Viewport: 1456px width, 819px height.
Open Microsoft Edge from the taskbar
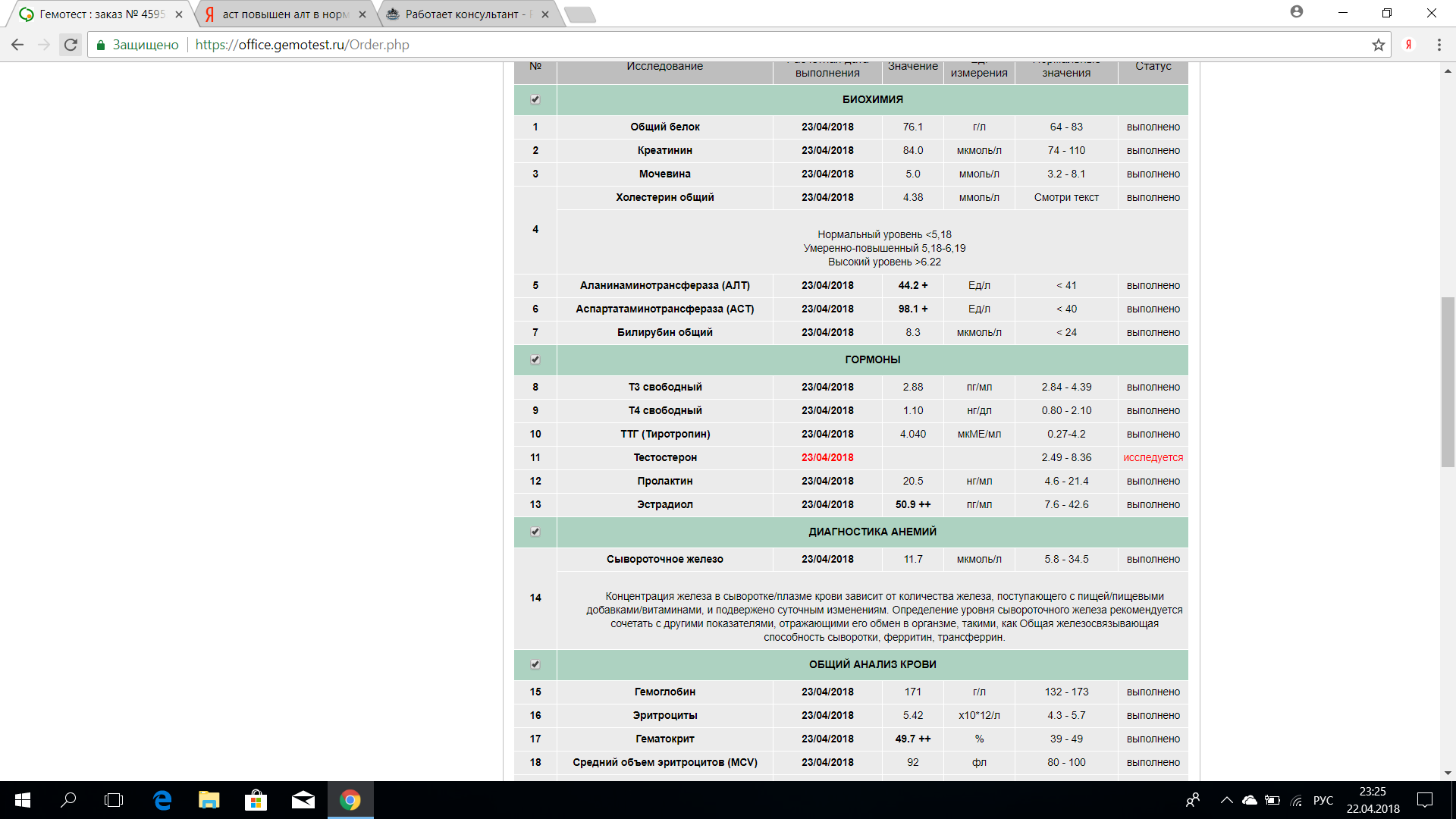pos(162,800)
